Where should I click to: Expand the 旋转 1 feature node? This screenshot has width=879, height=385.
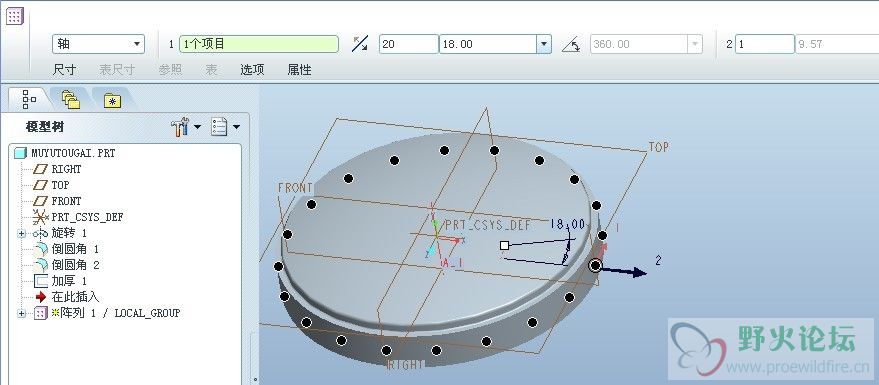tap(22, 233)
